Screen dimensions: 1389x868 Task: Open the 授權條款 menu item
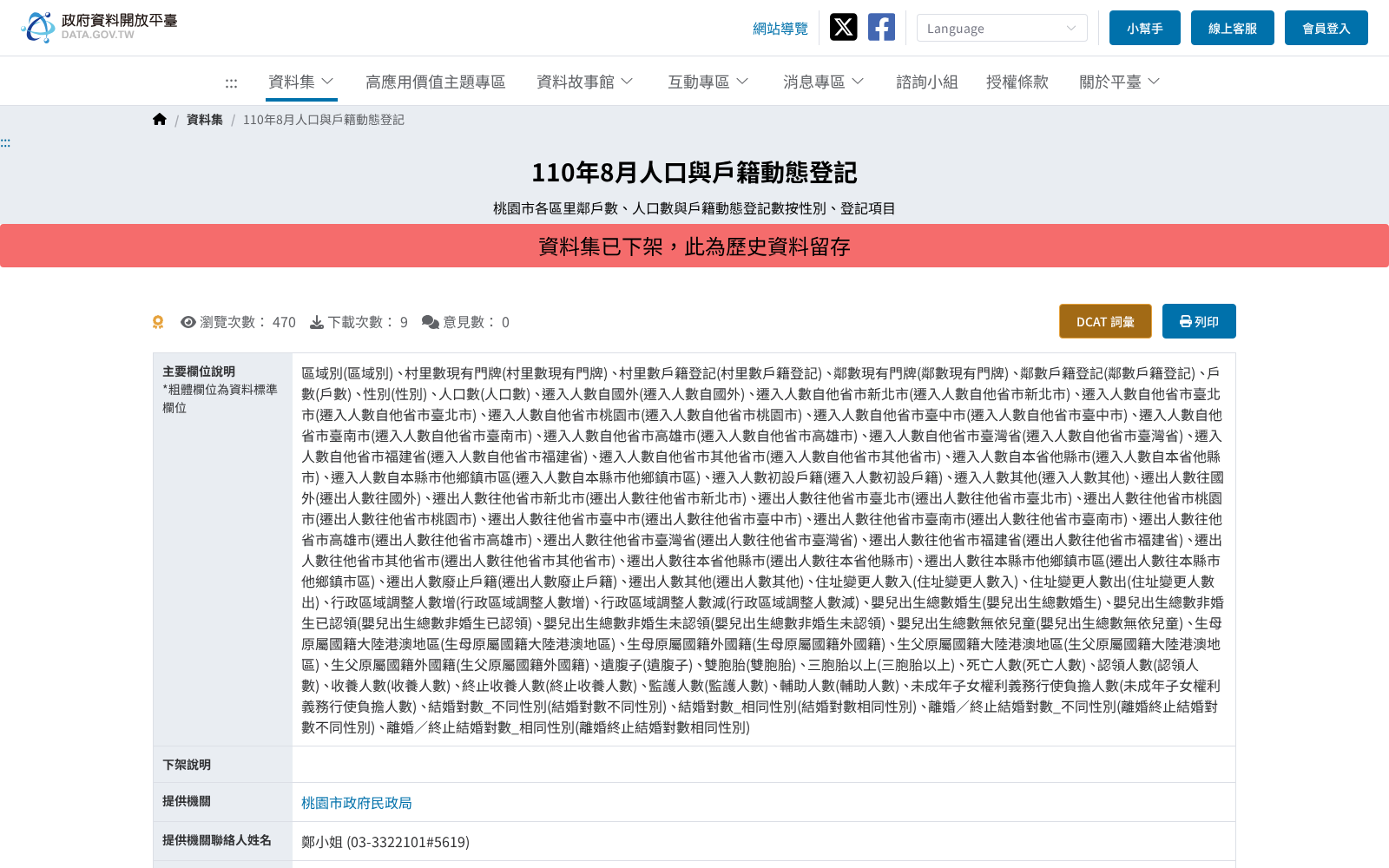(1017, 82)
